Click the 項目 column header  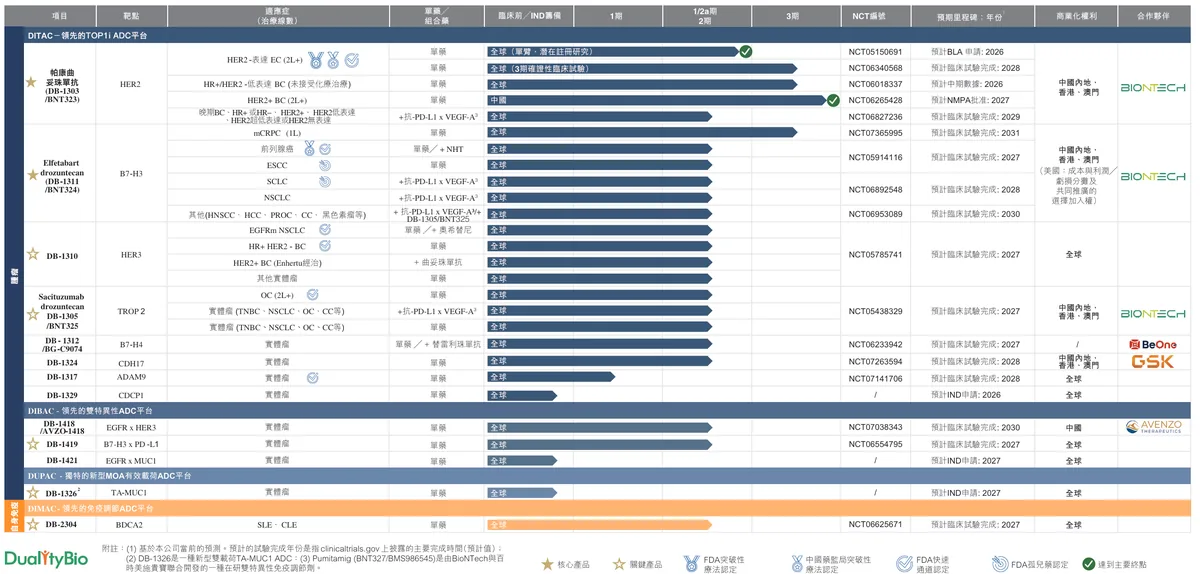(x=60, y=16)
